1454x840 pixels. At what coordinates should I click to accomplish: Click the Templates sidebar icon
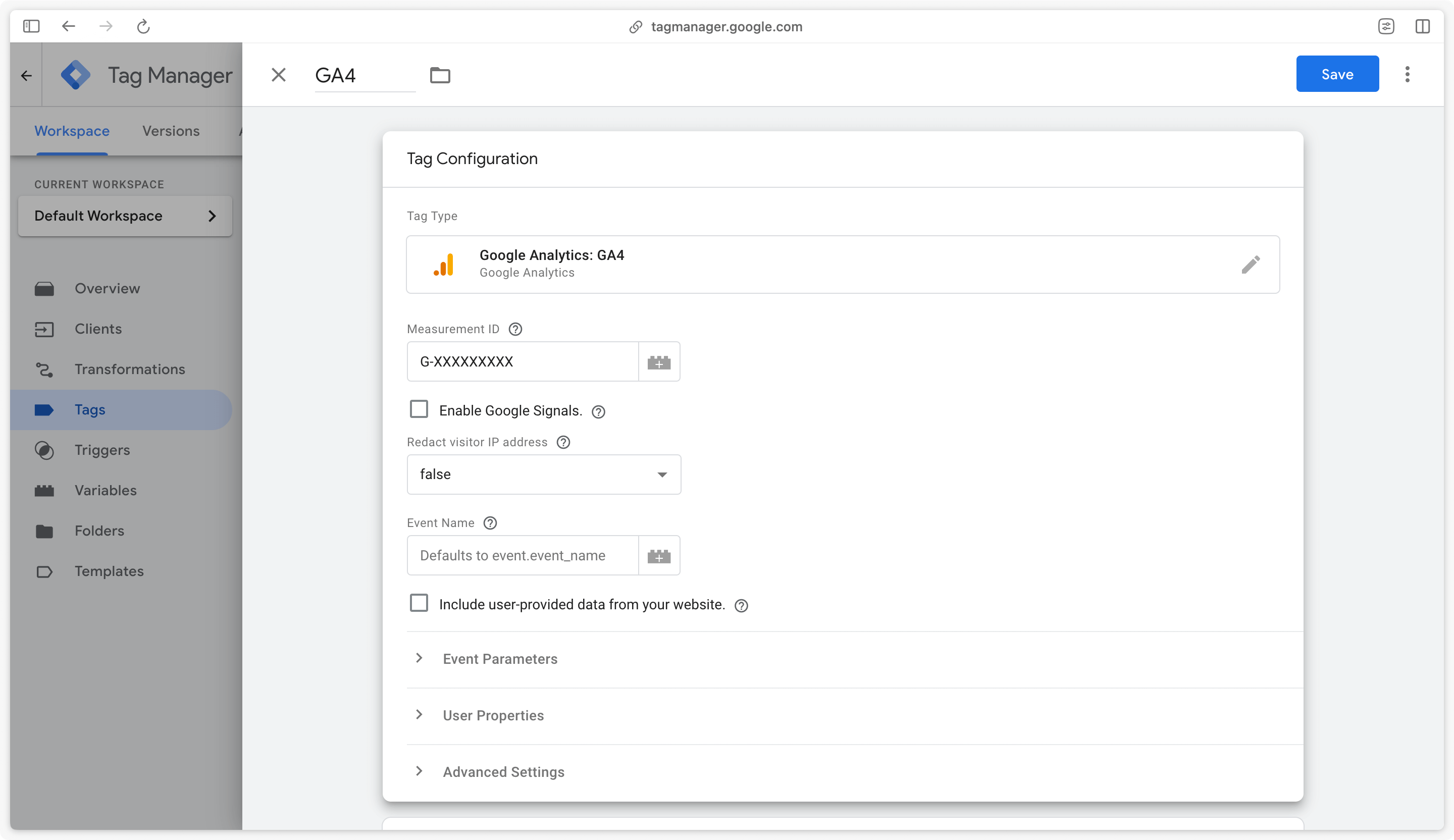coord(44,571)
